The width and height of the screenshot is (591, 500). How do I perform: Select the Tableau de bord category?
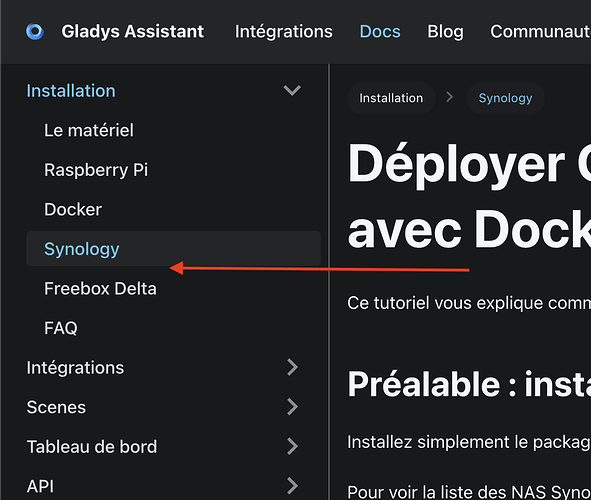tap(92, 447)
